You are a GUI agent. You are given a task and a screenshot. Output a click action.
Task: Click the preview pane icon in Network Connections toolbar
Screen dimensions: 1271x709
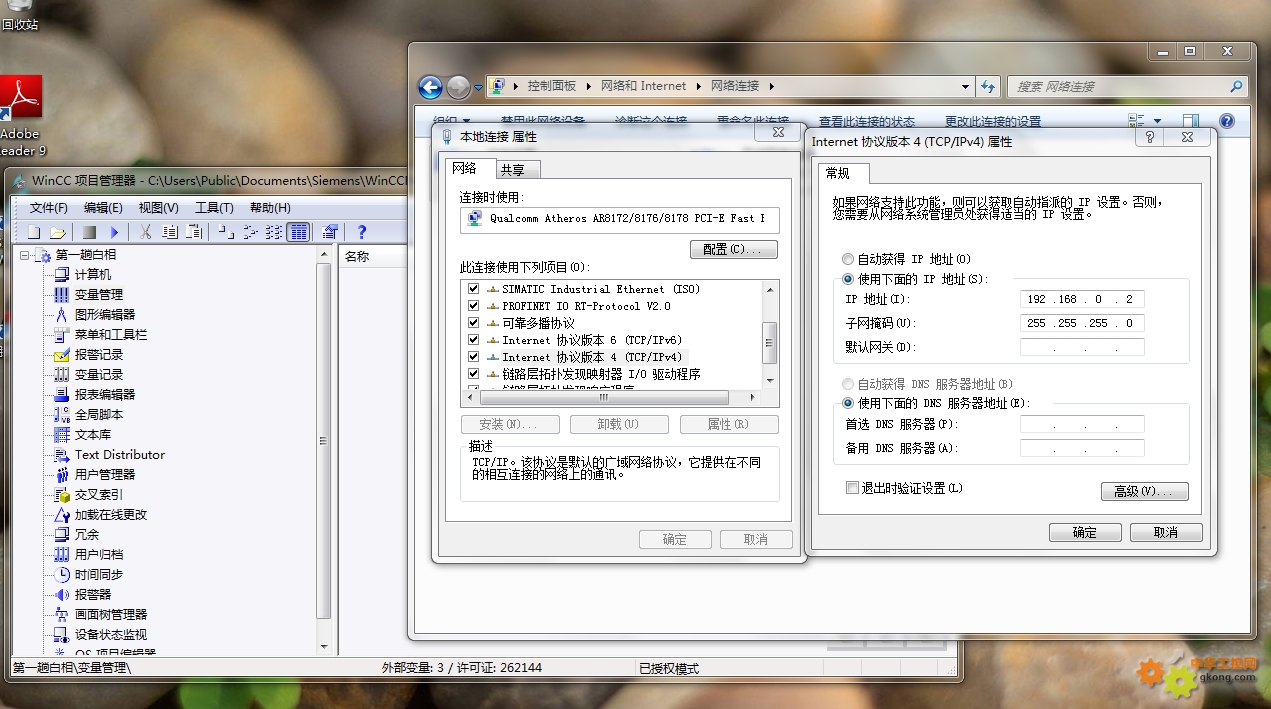[x=1190, y=121]
